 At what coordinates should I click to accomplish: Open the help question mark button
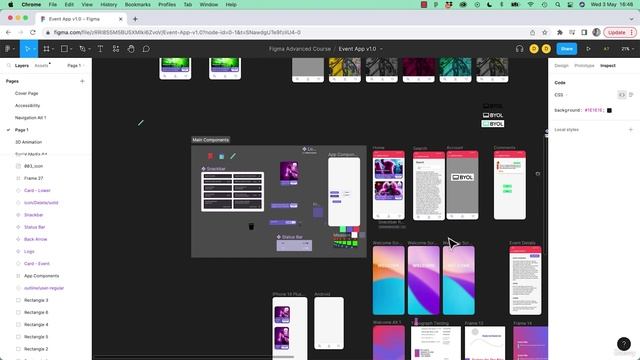click(624, 344)
